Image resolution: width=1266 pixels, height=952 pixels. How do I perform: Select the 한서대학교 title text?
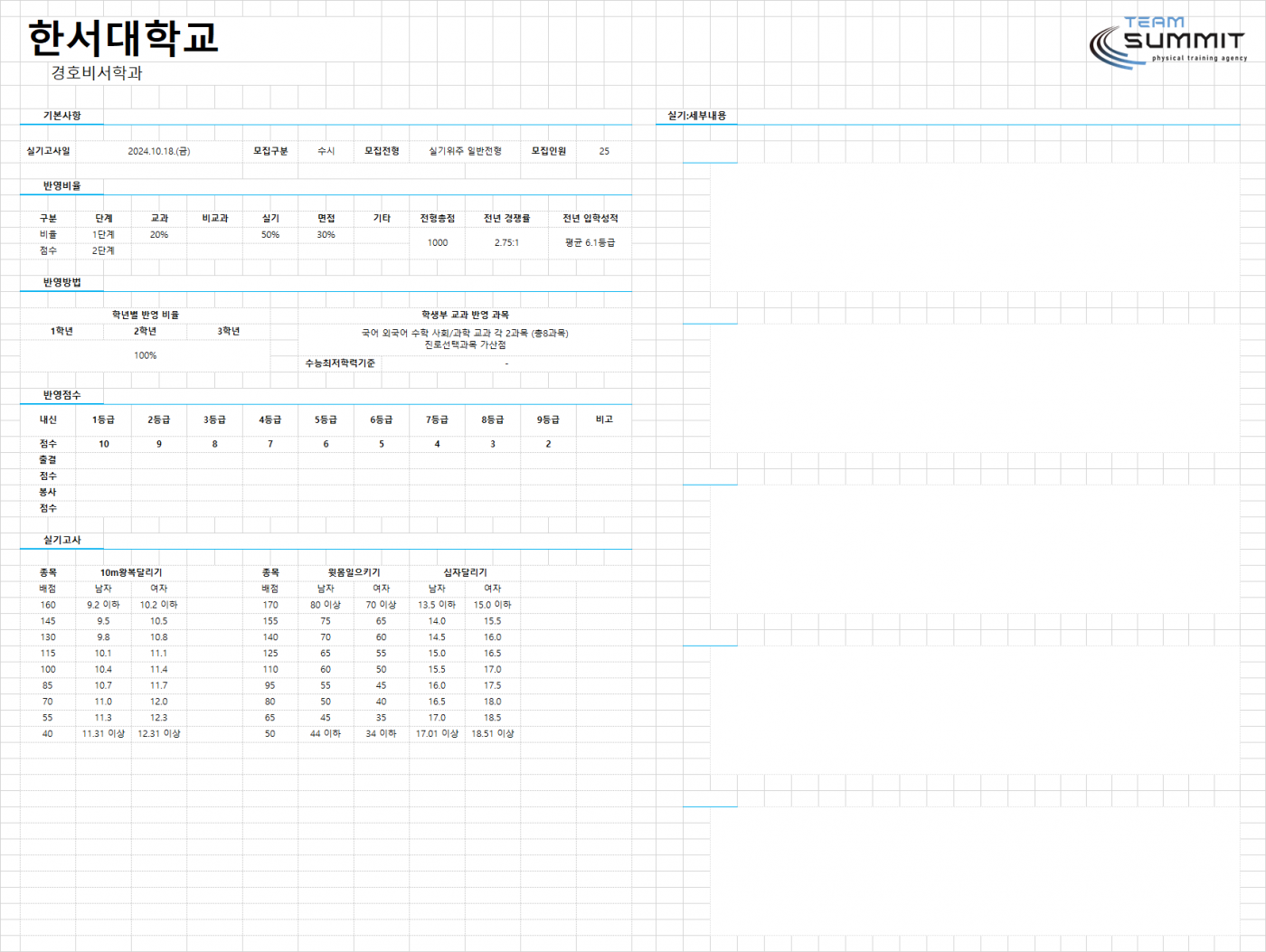(x=123, y=38)
